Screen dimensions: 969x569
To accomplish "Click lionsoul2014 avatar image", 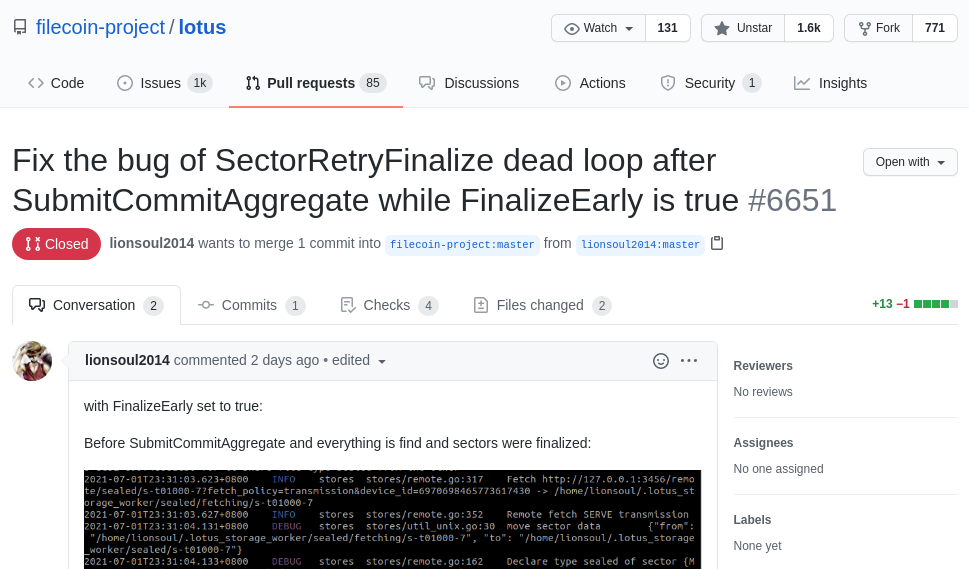I will 32,361.
